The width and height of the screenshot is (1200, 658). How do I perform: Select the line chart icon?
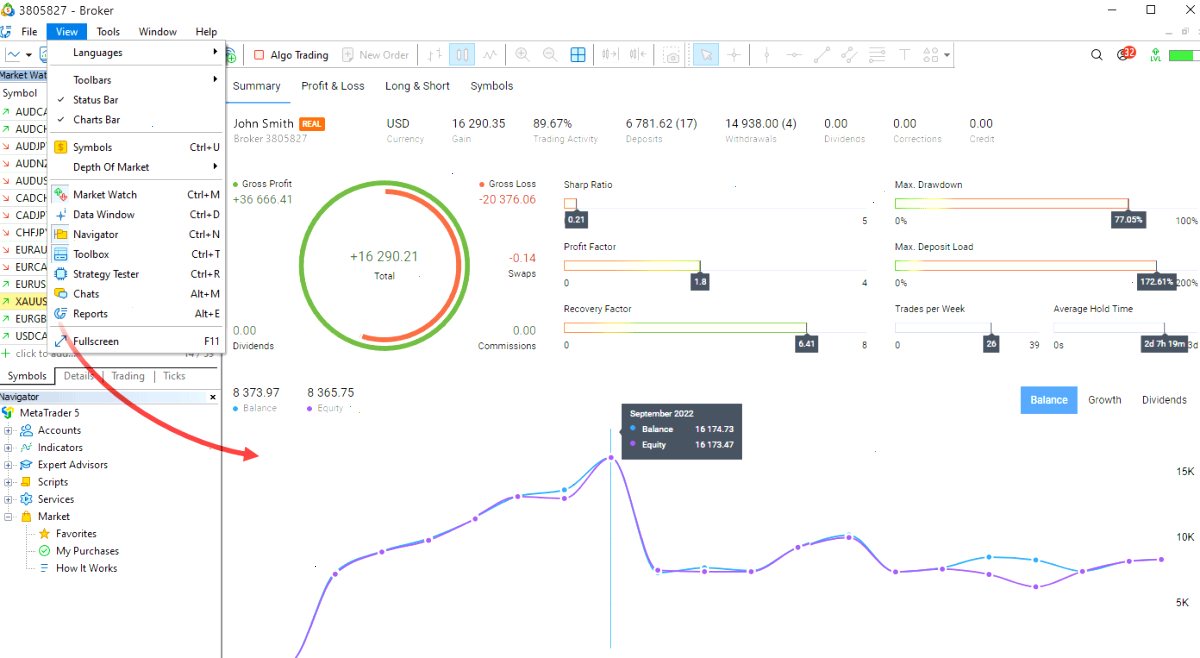(x=490, y=55)
